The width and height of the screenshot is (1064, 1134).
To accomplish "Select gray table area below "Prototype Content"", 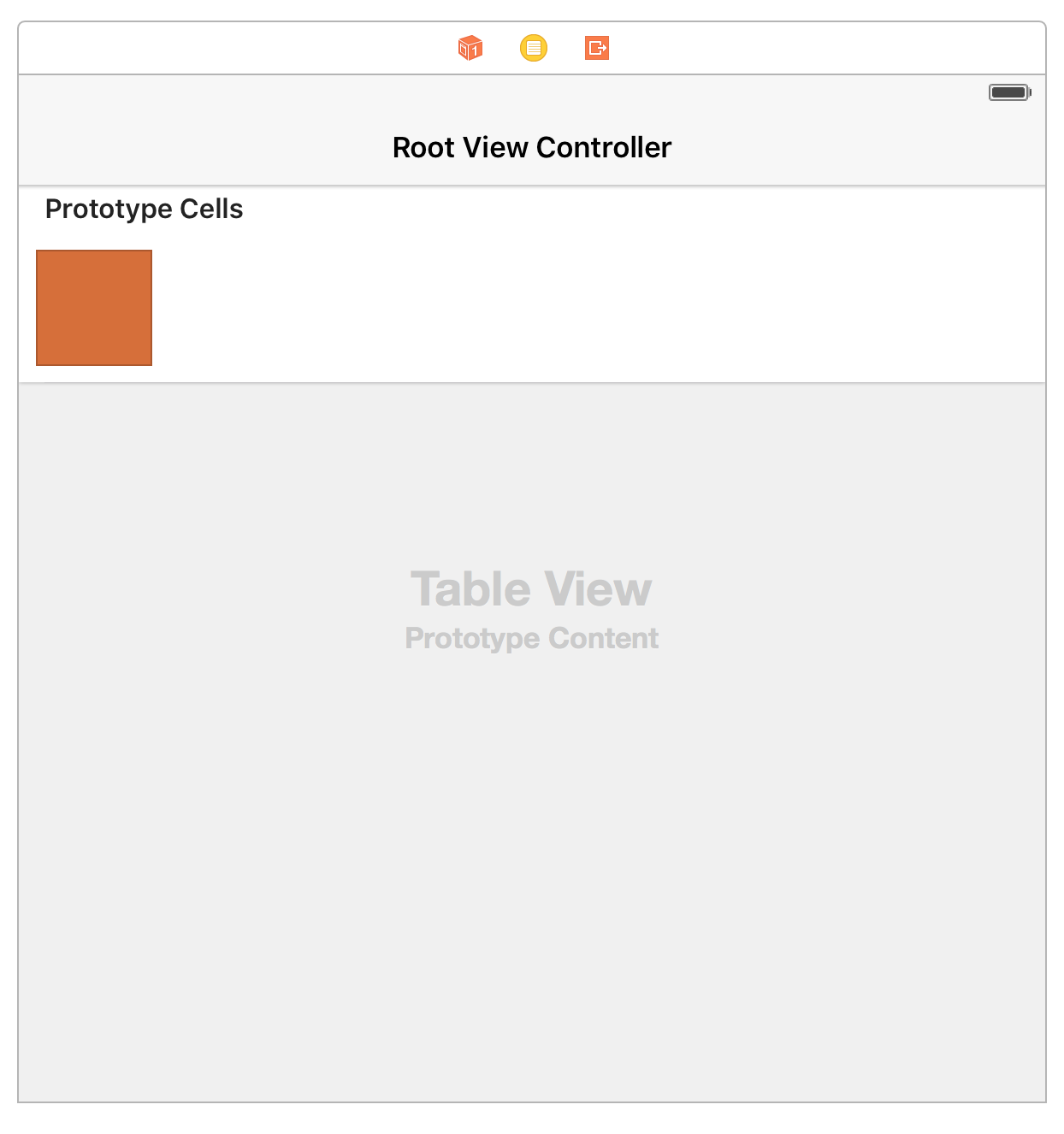I will (531, 855).
